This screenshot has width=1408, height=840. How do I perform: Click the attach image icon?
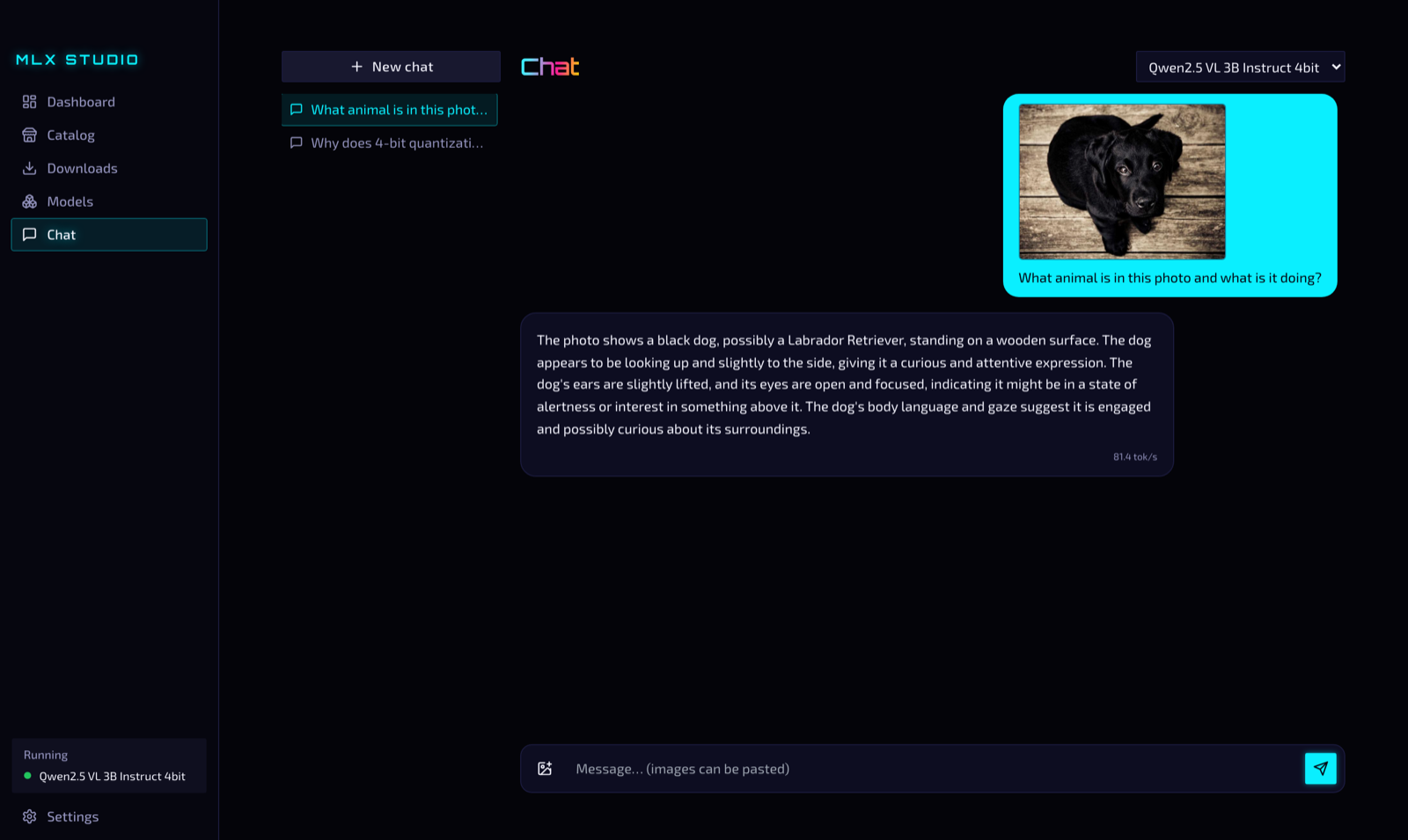(x=545, y=769)
